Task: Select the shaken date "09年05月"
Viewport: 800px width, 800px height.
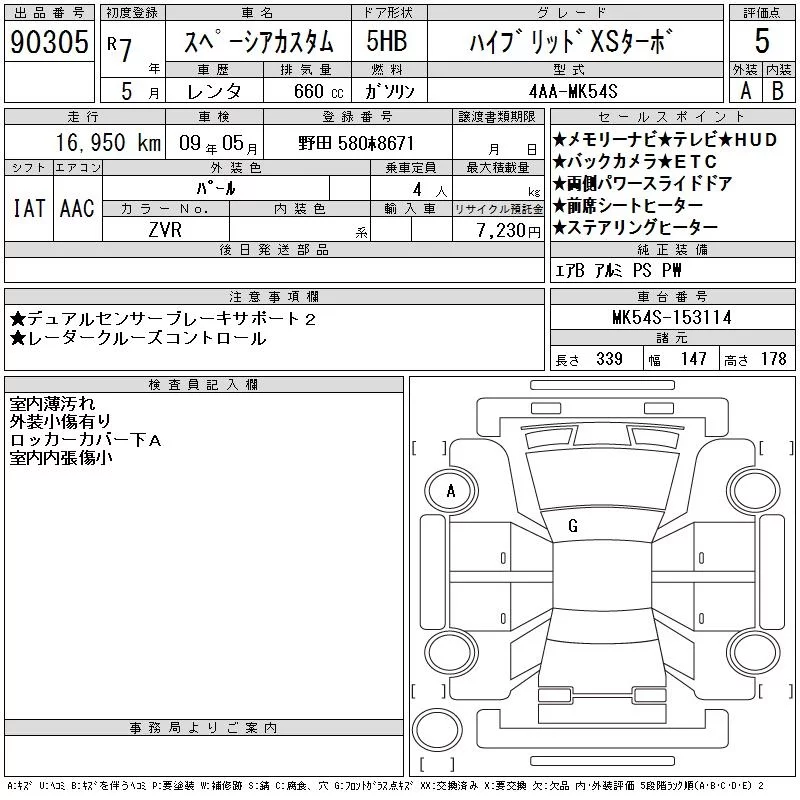Action: tap(218, 143)
